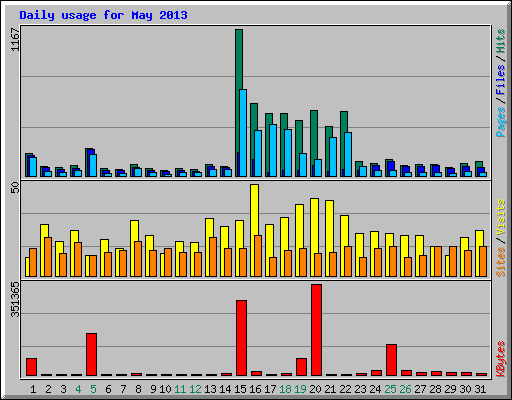Screen dimensions: 512x400
Task: Click the Sites legend label
Action: coord(500,262)
